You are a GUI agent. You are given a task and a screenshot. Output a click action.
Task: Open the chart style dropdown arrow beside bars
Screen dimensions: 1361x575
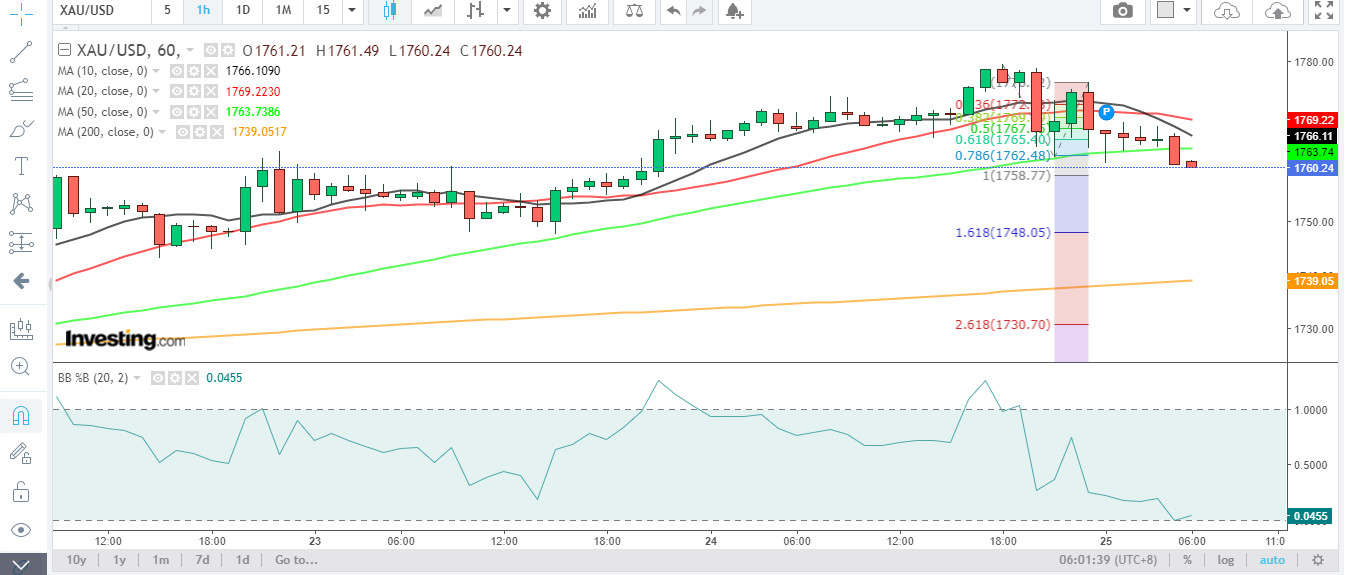click(x=508, y=11)
